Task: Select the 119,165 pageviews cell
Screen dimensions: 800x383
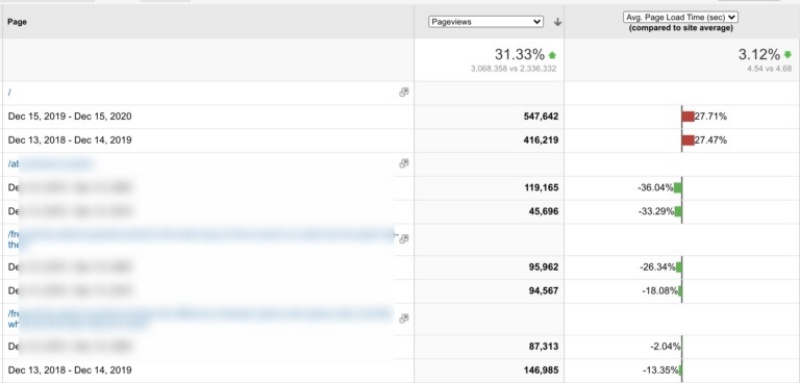Action: (x=489, y=188)
